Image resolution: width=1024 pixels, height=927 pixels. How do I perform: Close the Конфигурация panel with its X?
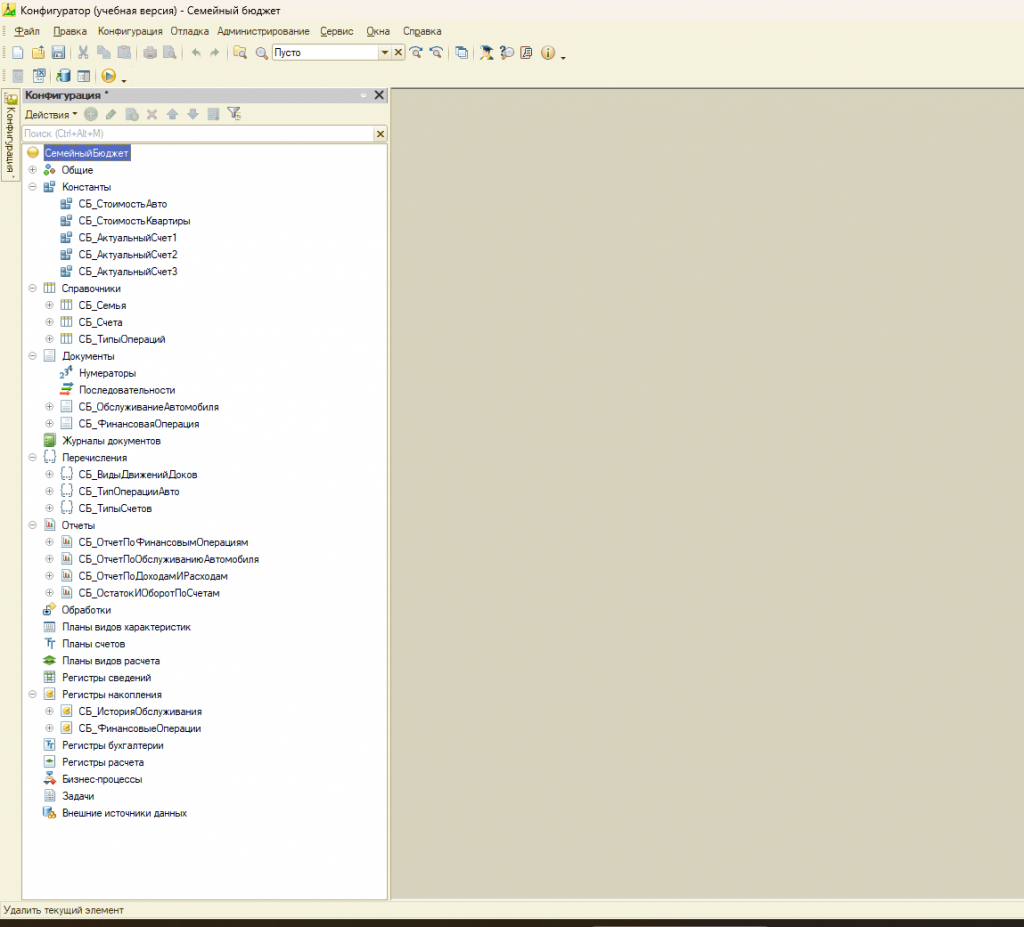coord(379,95)
